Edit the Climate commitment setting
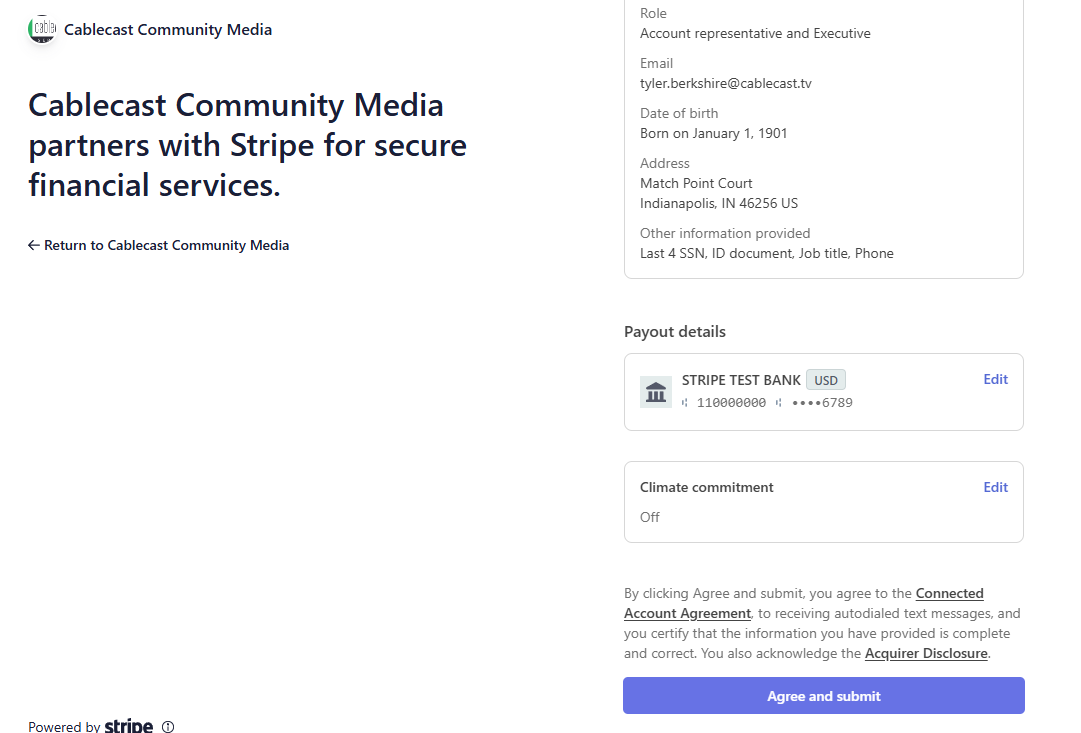This screenshot has height=733, width=1081. (996, 488)
